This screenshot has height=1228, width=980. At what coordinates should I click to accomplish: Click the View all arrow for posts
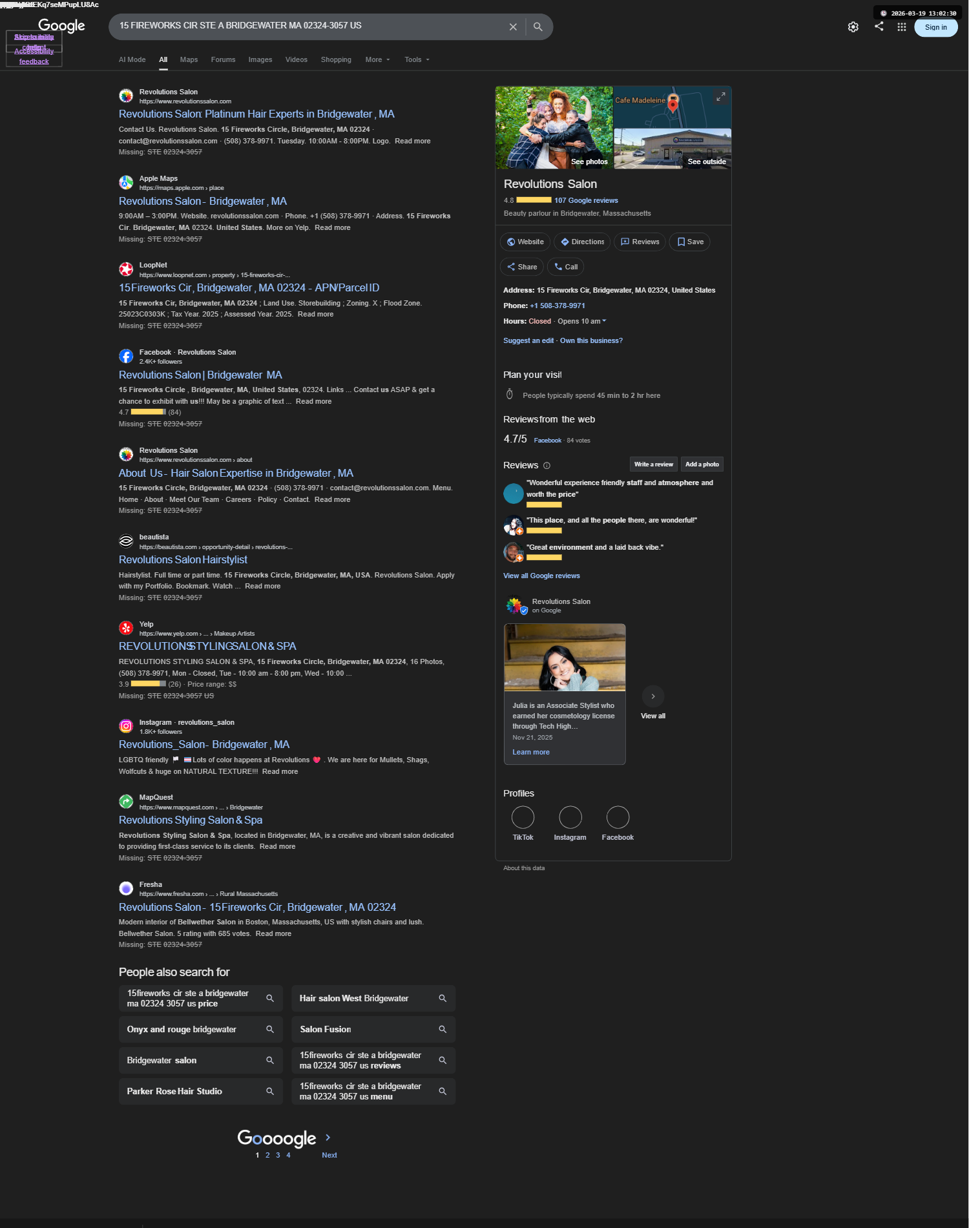point(653,696)
